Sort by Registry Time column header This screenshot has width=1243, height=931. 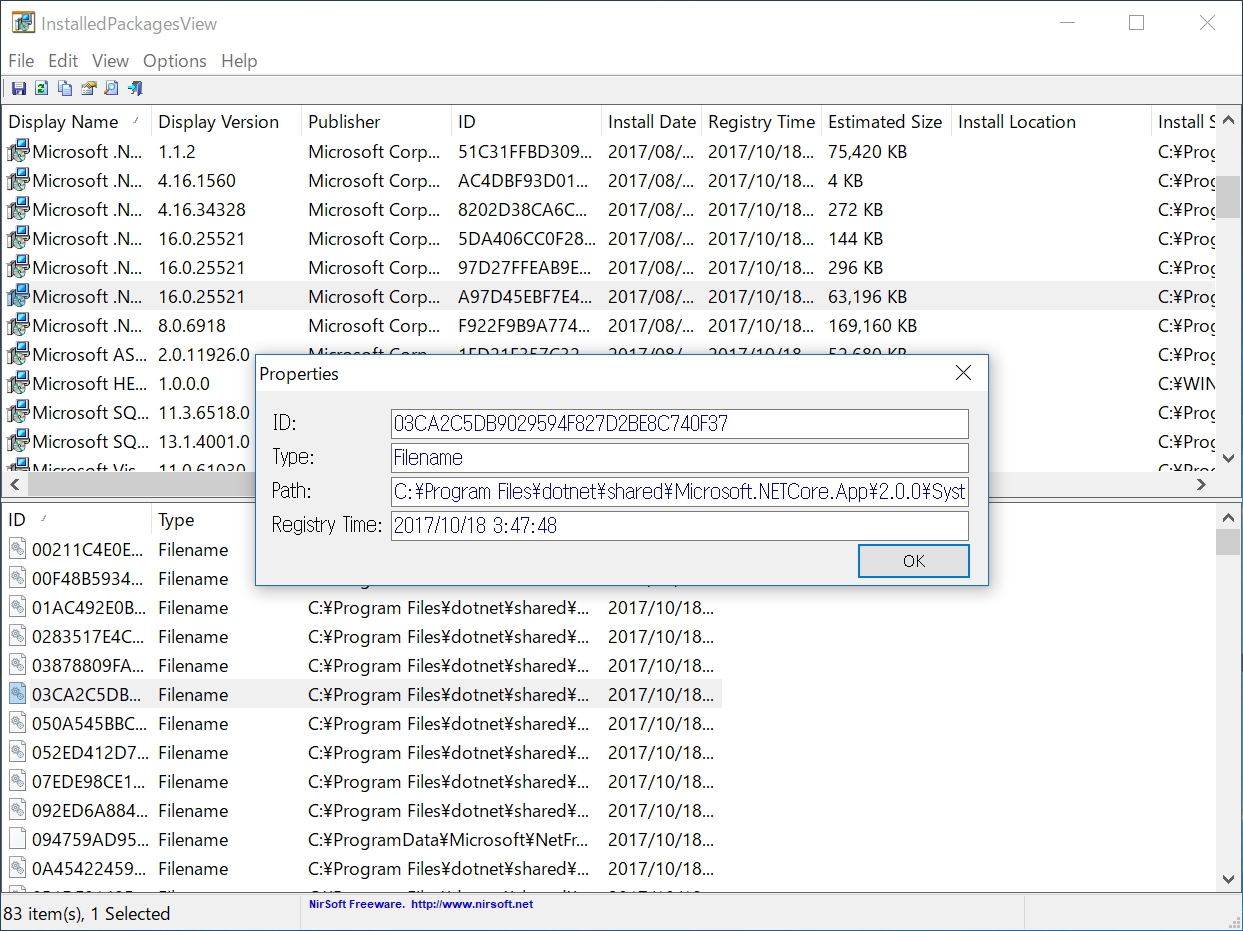761,122
